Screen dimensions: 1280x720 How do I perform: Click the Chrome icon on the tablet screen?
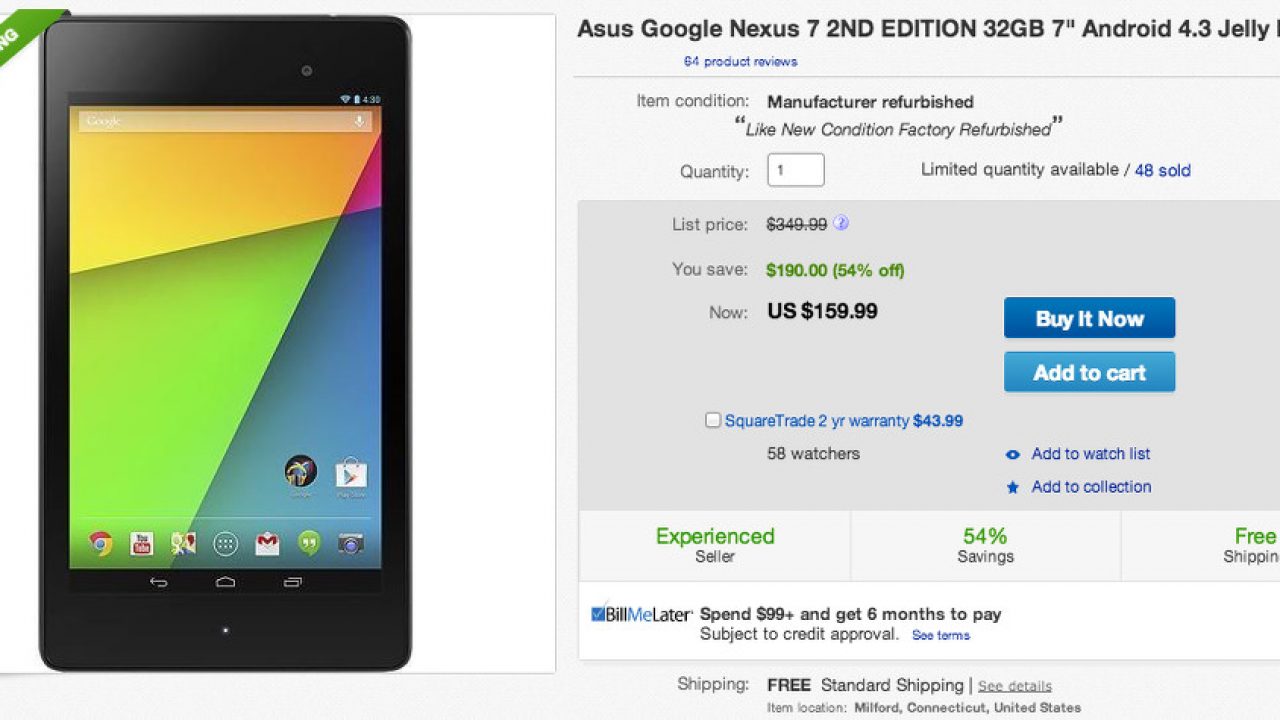tap(100, 543)
